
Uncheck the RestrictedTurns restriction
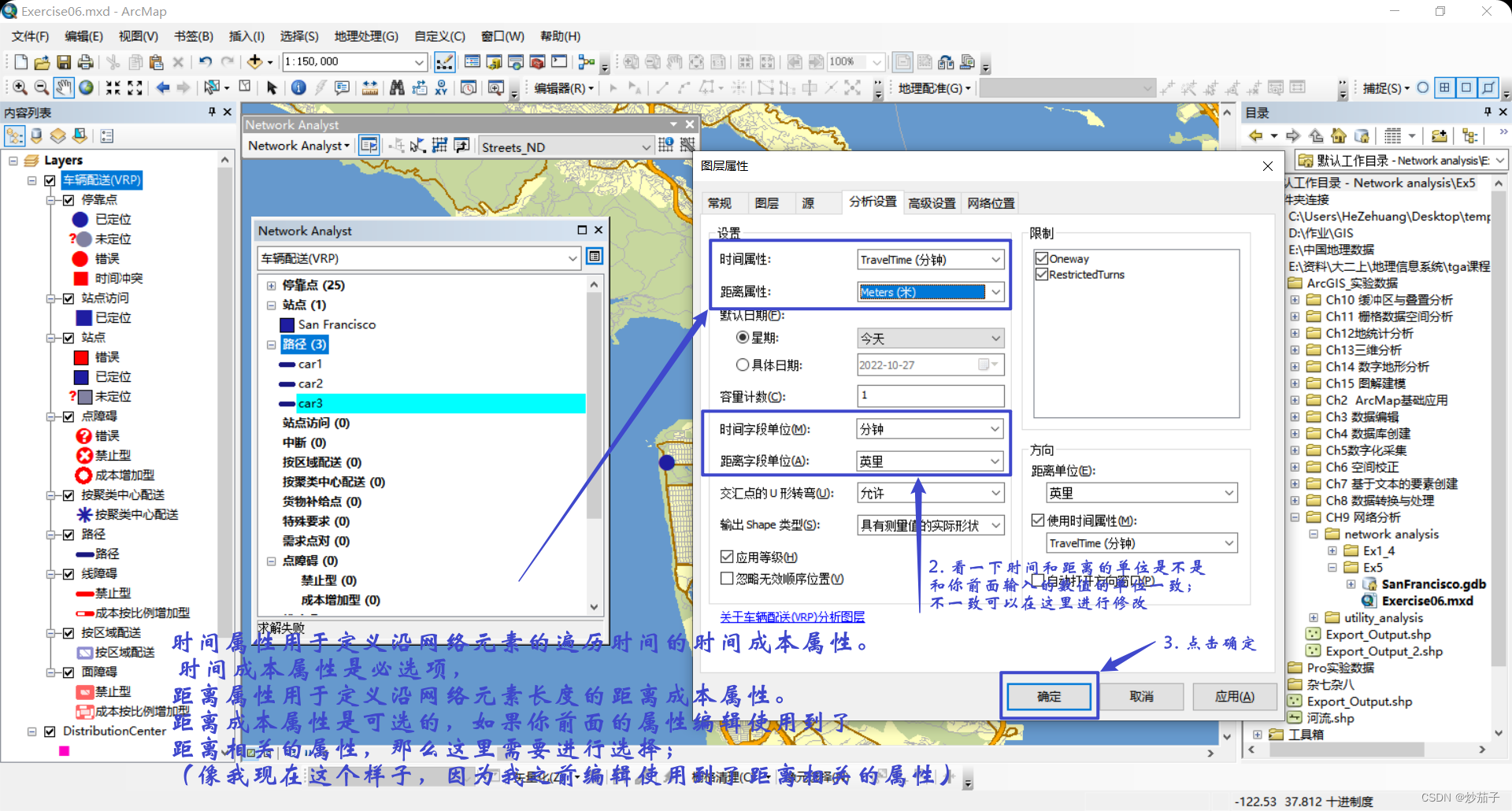pos(1042,274)
